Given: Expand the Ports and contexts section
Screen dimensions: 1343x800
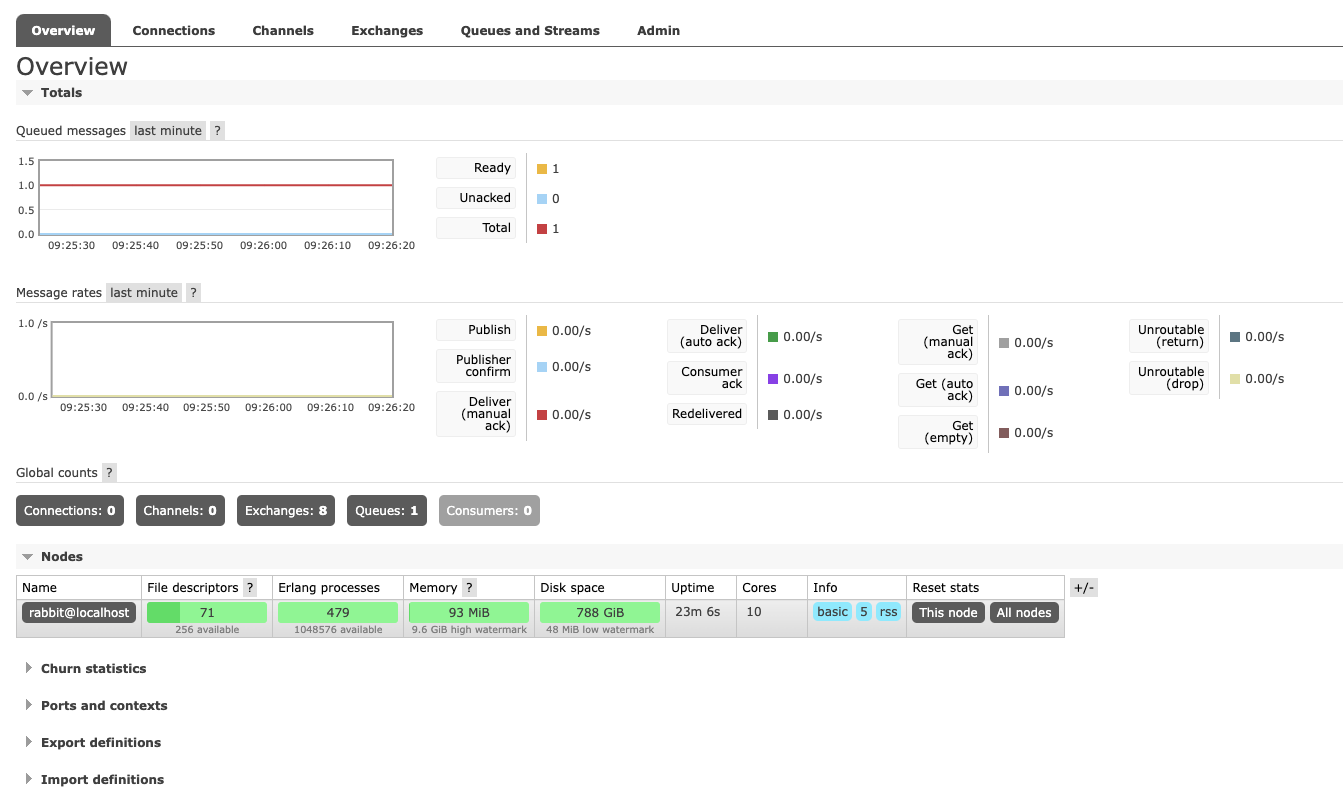Looking at the screenshot, I should tap(103, 706).
